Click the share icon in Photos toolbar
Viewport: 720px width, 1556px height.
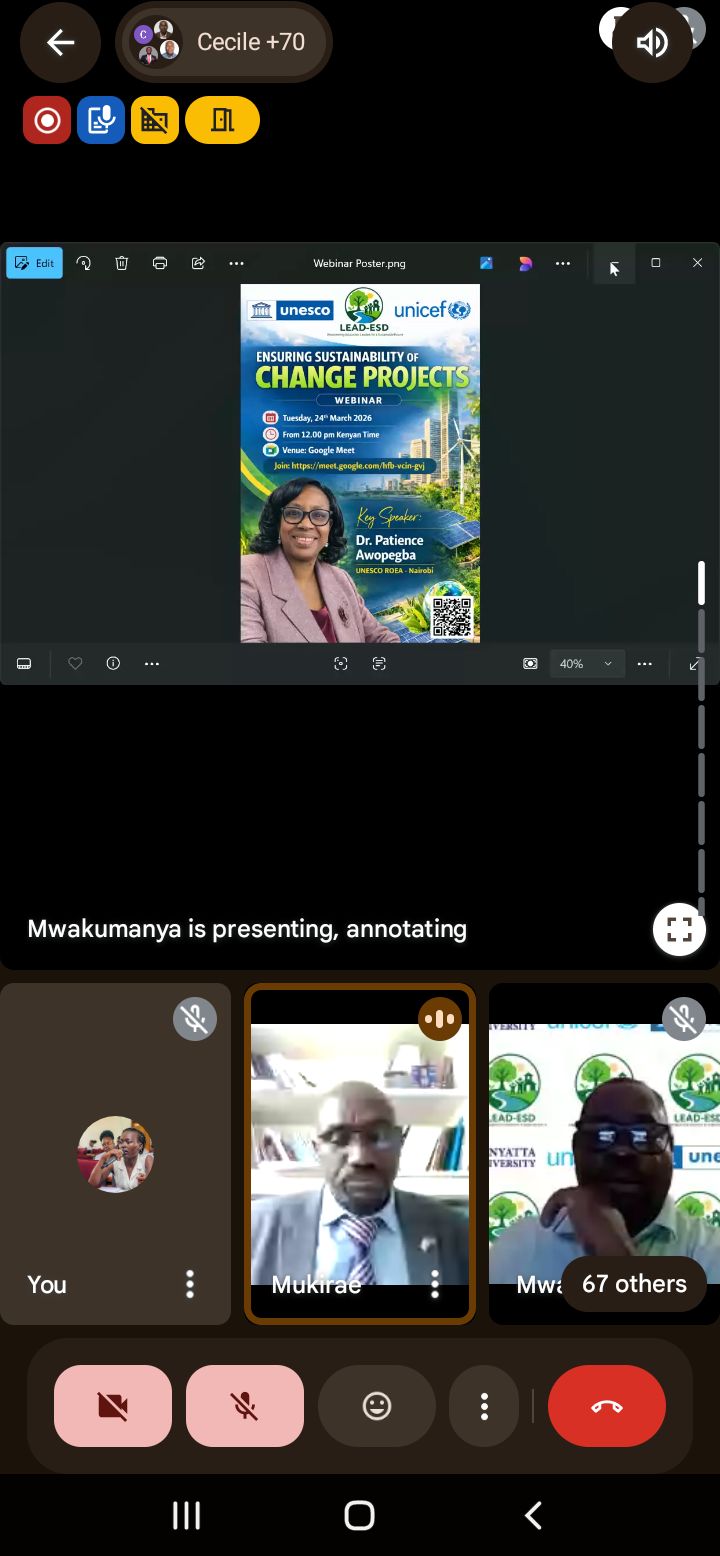click(198, 263)
